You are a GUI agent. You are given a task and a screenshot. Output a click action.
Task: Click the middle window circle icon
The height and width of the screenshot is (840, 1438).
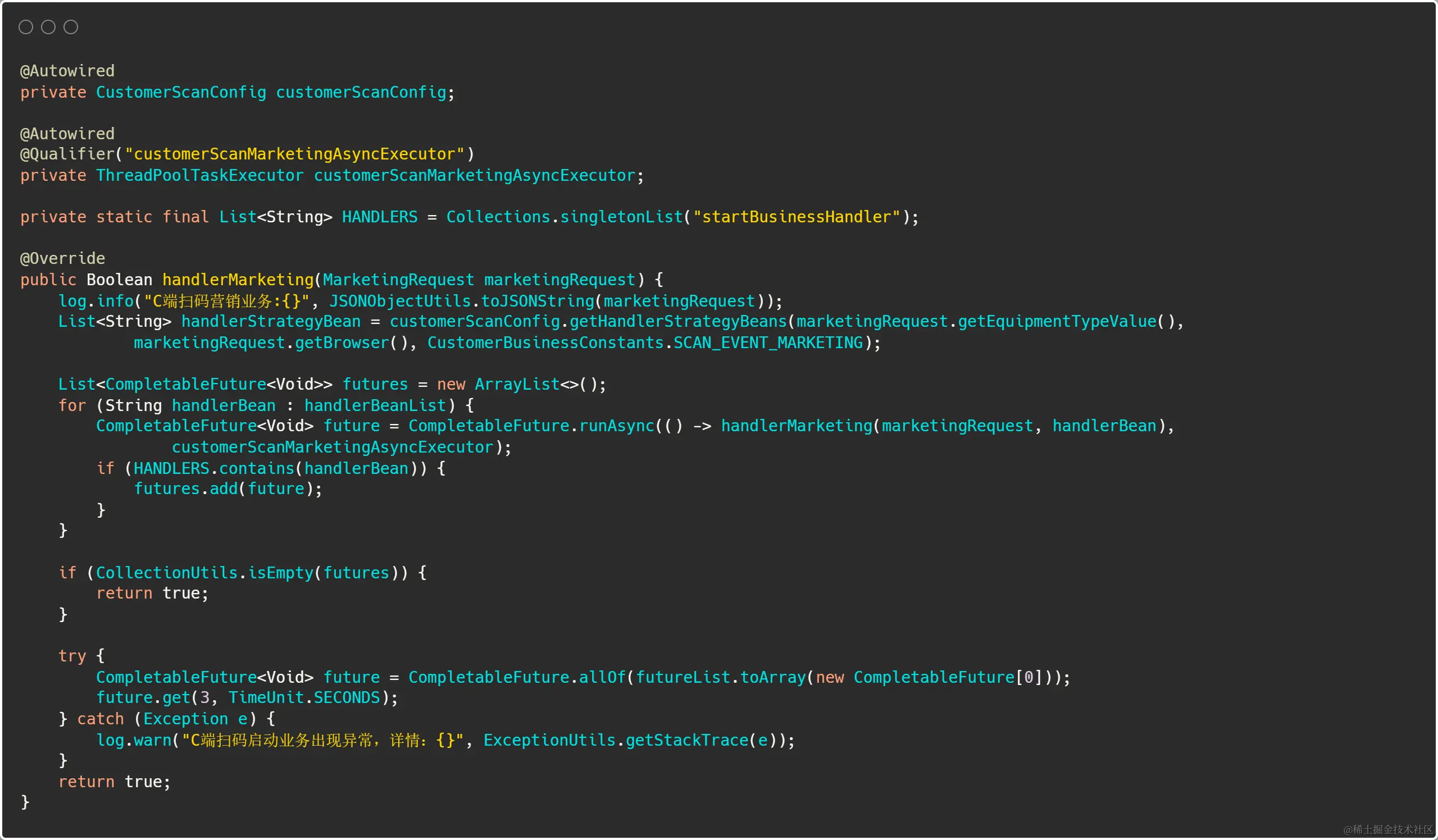pyautogui.click(x=48, y=27)
